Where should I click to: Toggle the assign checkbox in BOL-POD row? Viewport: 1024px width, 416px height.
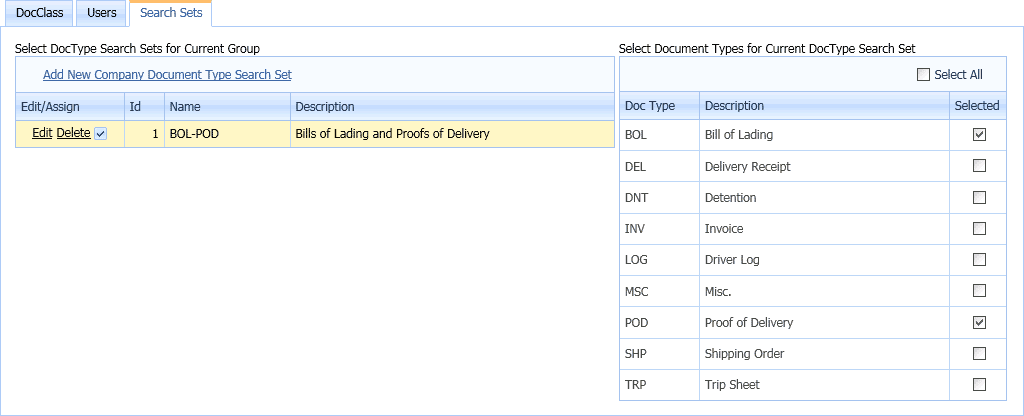101,134
